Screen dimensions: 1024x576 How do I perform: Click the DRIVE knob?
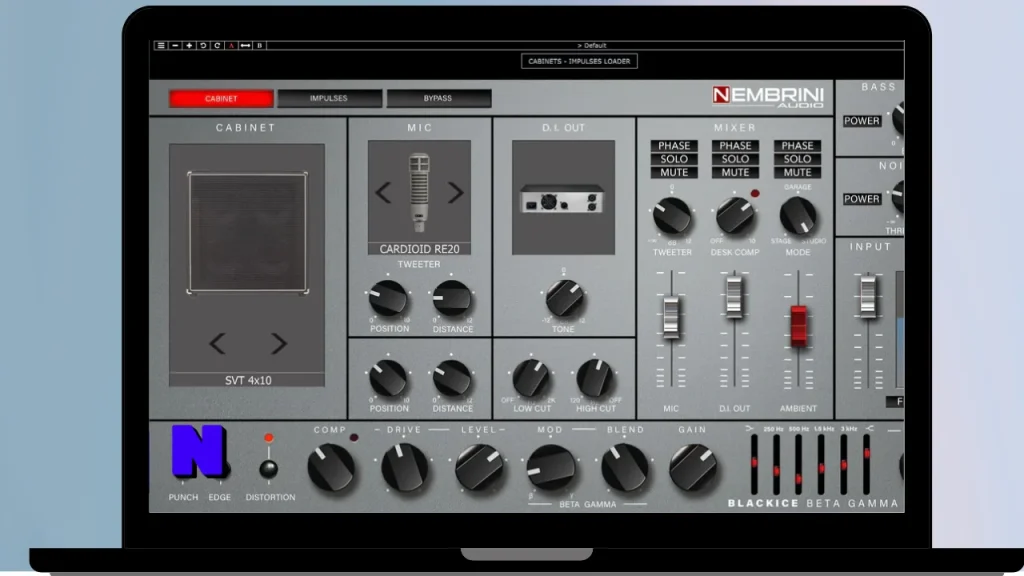(x=404, y=468)
